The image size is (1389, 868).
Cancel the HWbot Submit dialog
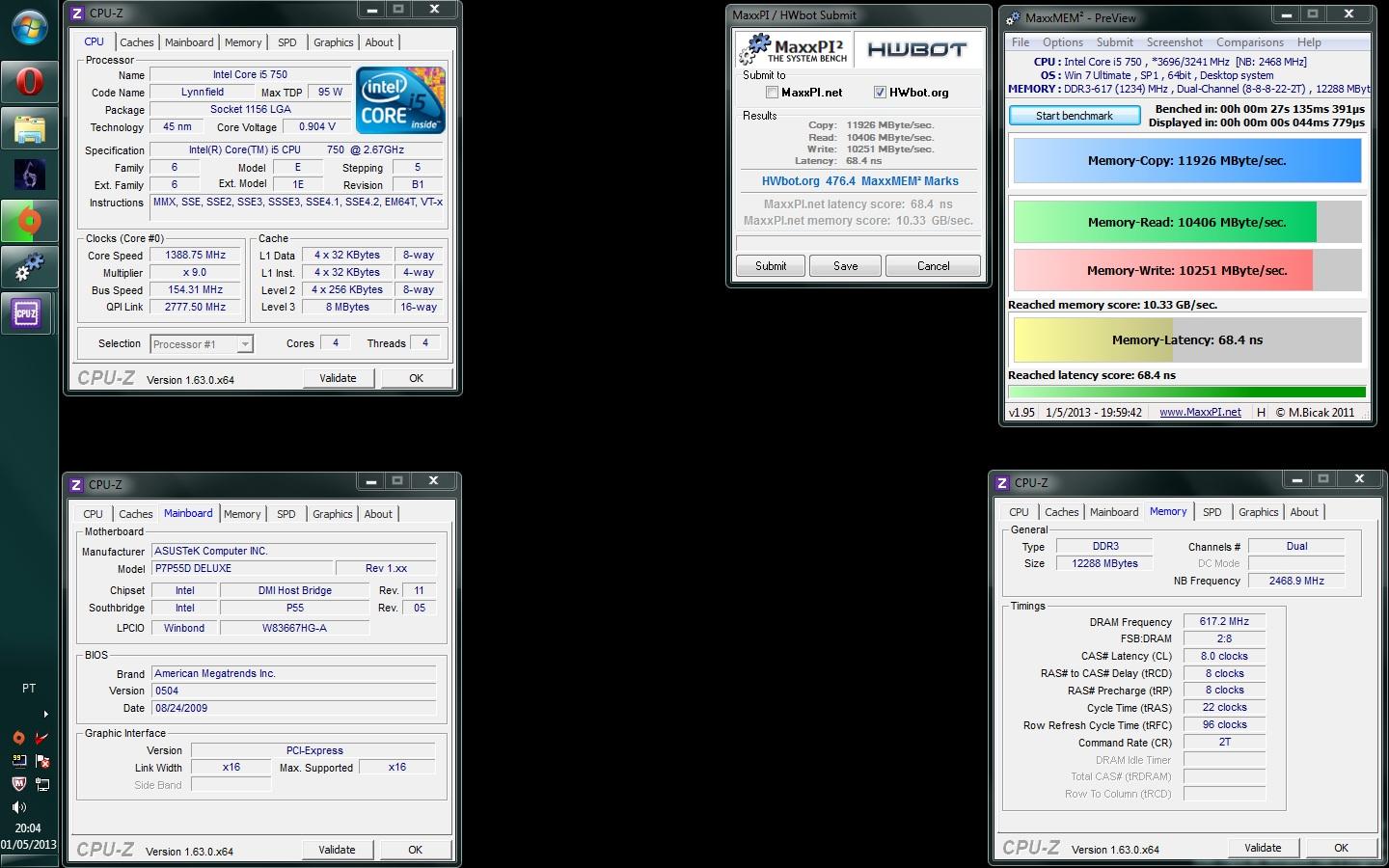[933, 266]
